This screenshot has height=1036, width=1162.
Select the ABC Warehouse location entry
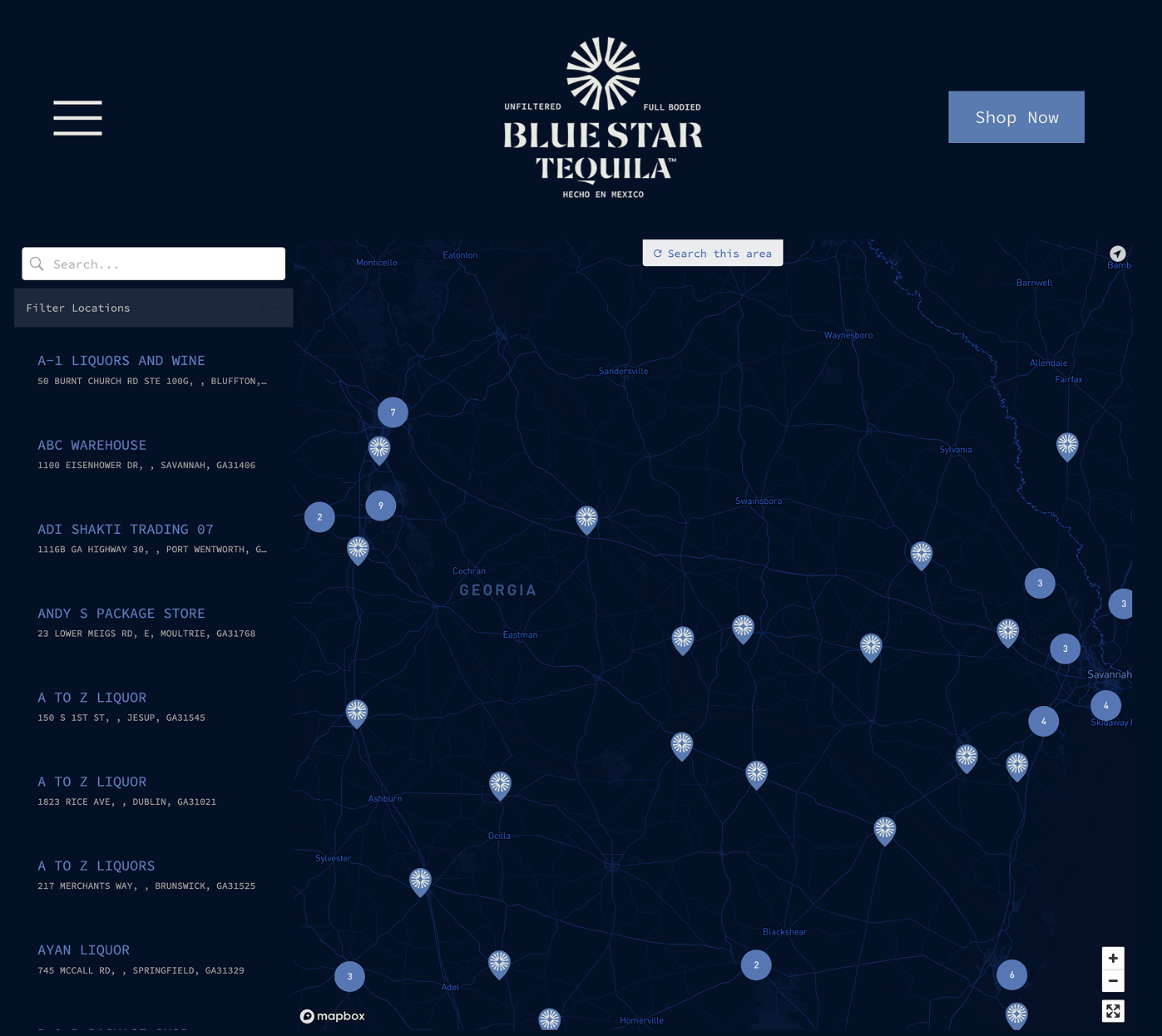91,445
